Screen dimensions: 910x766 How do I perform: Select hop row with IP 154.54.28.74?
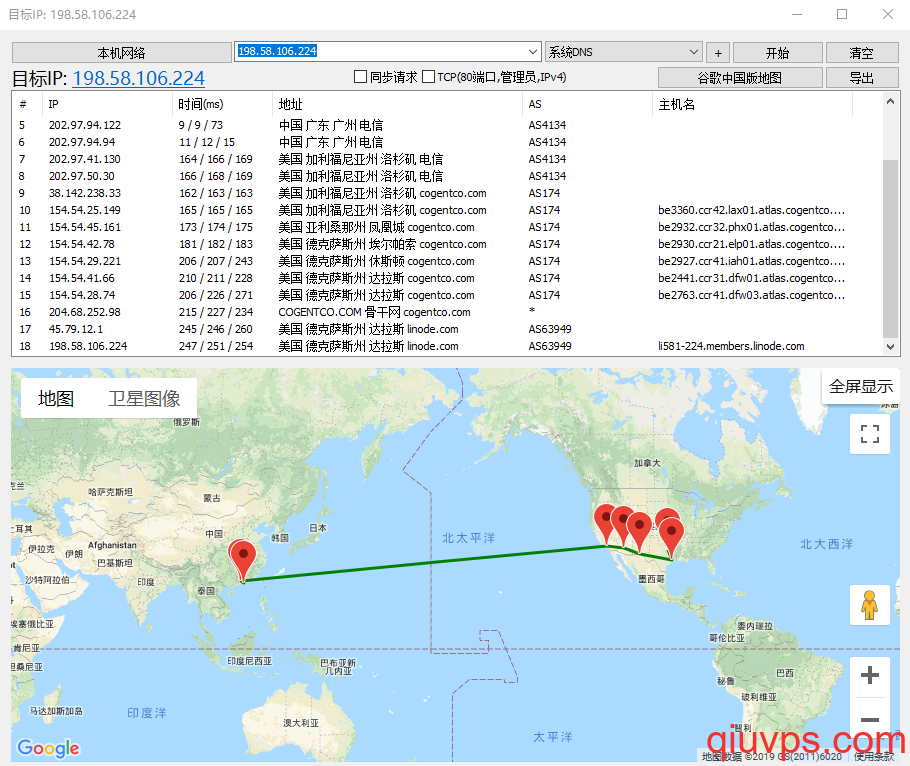pyautogui.click(x=447, y=295)
